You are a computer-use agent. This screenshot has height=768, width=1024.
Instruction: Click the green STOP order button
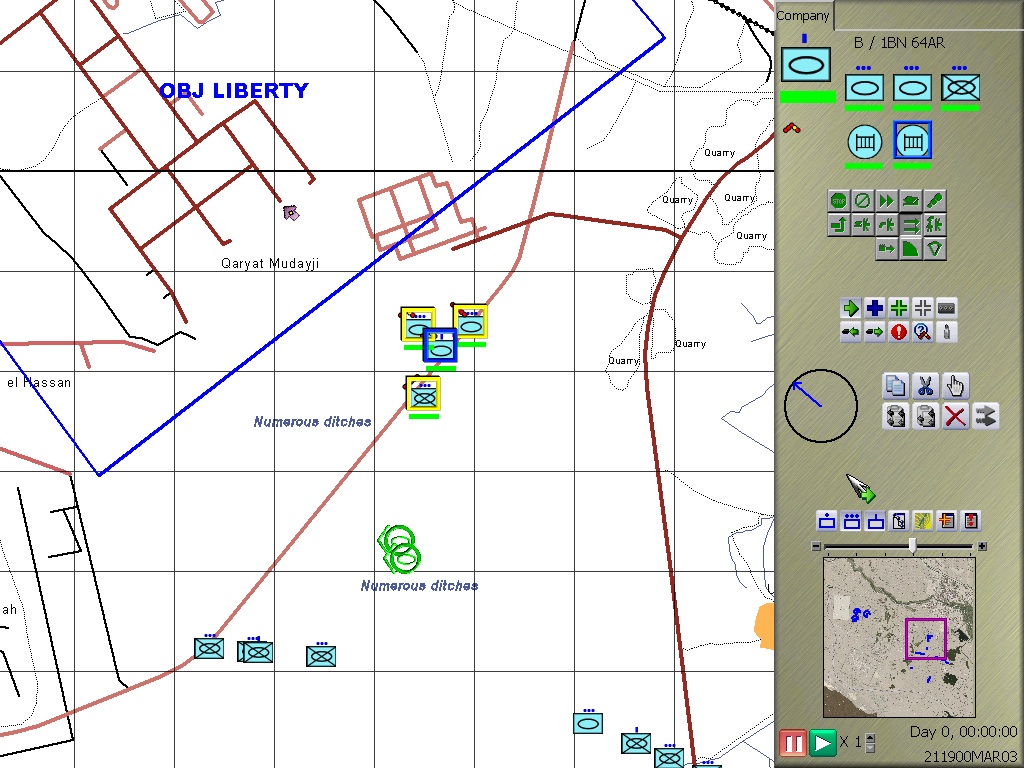838,201
